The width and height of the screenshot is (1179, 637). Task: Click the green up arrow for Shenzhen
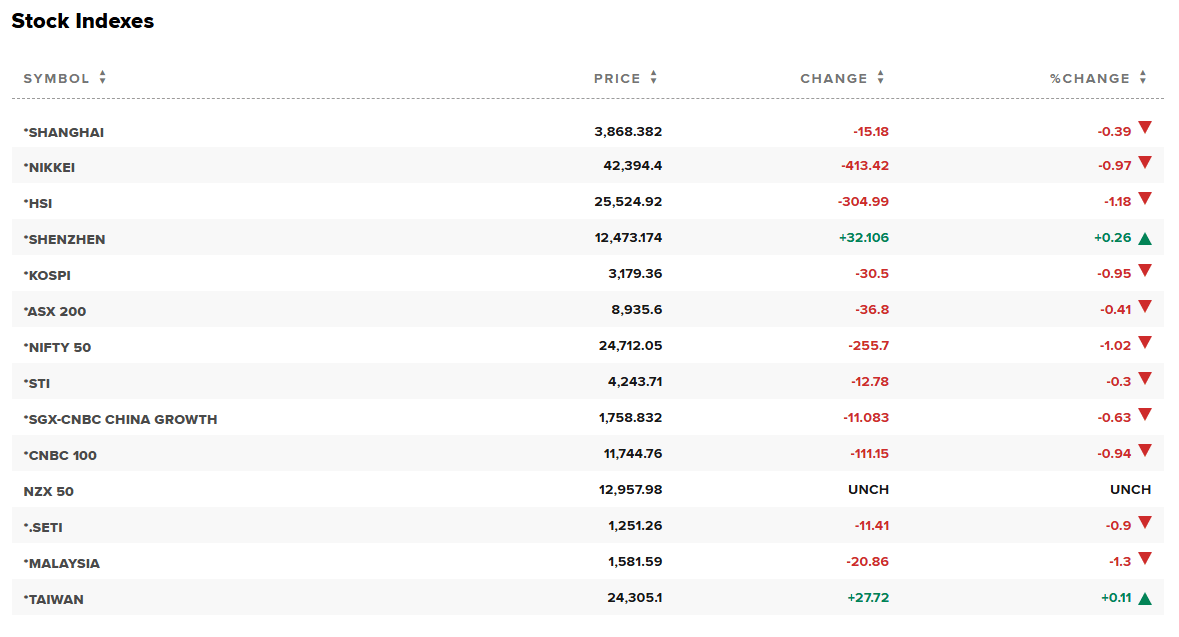pyautogui.click(x=1144, y=239)
